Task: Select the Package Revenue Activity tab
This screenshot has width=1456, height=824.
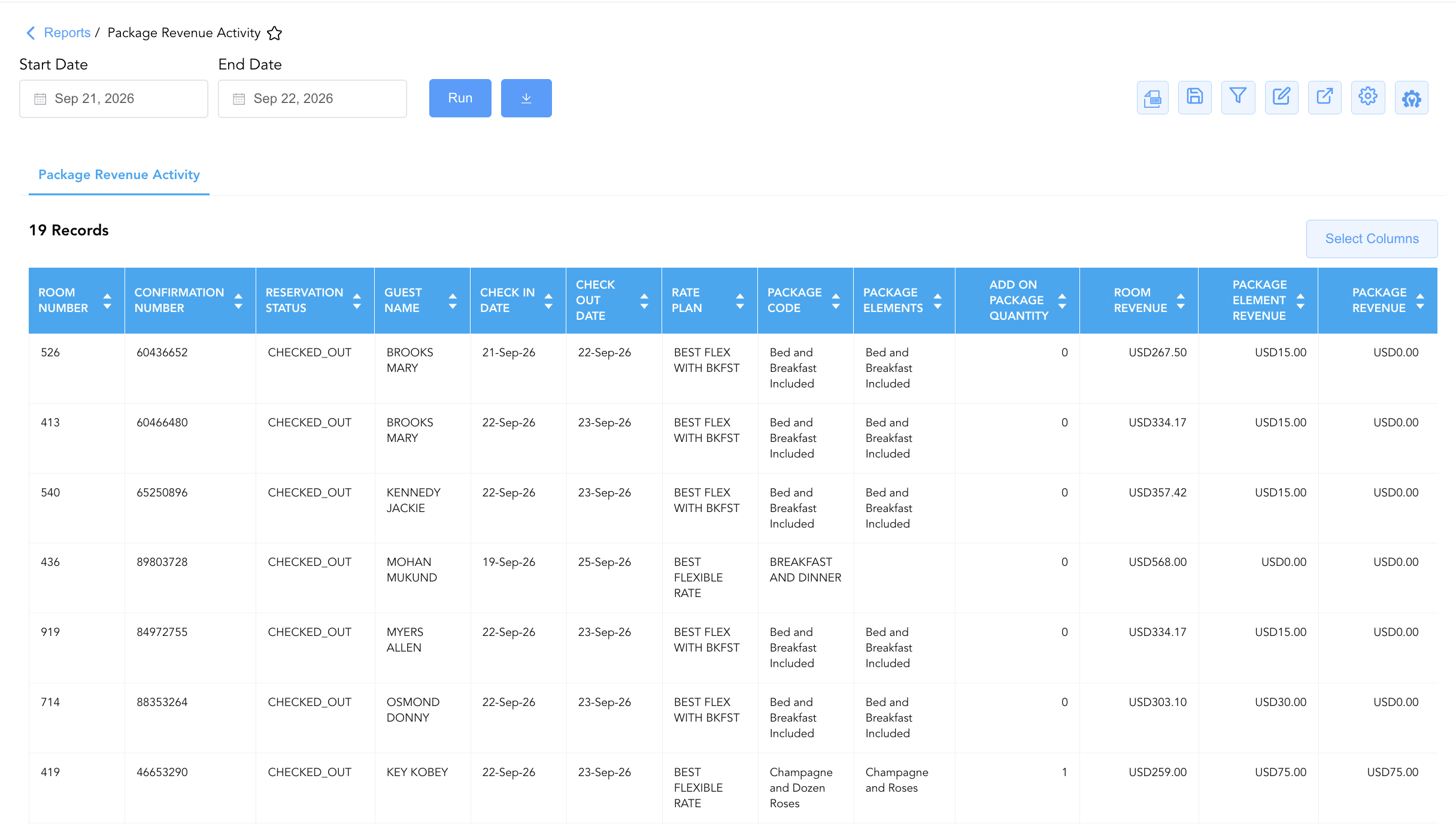Action: 119,175
